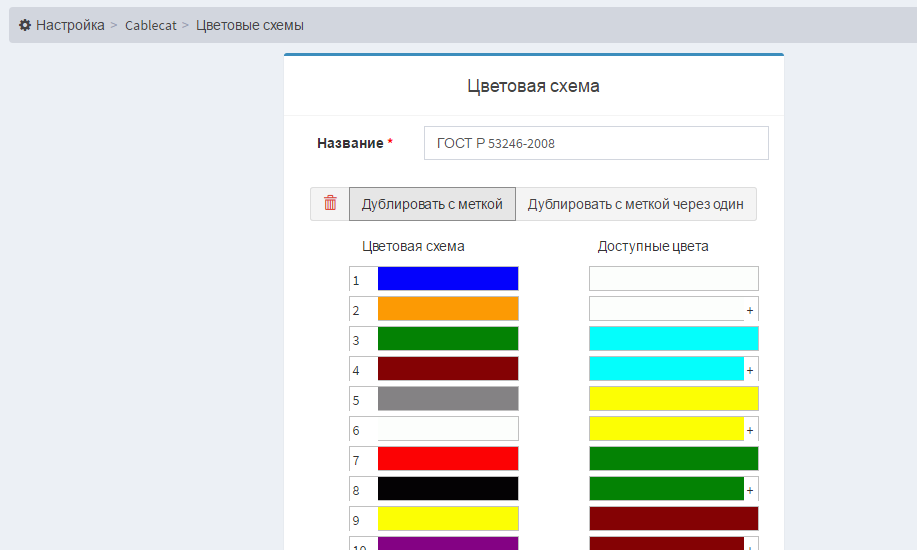Image resolution: width=917 pixels, height=550 pixels.
Task: Select yellow color number 9 in scheme
Action: pyautogui.click(x=447, y=519)
